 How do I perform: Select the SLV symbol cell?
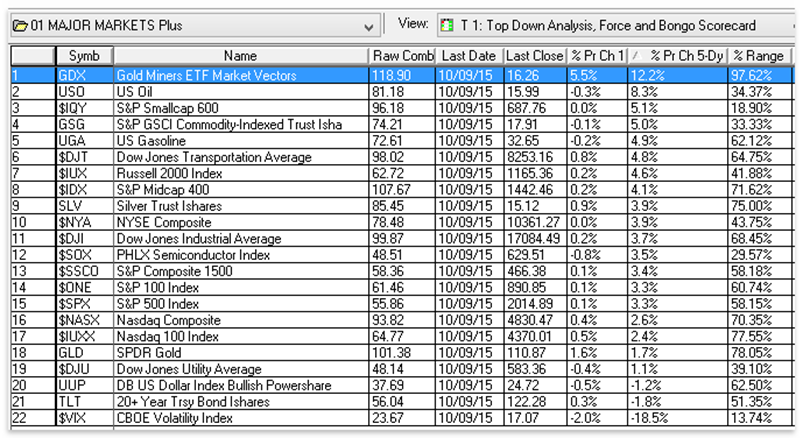pyautogui.click(x=84, y=206)
